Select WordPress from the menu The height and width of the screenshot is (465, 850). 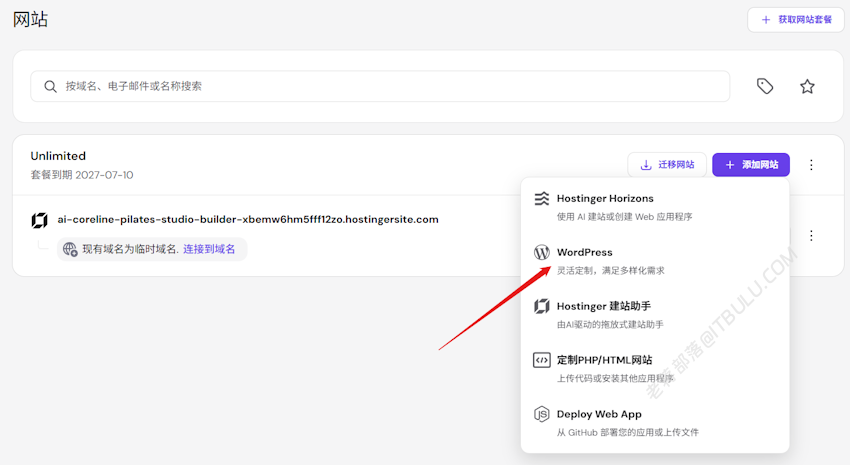coord(655,261)
